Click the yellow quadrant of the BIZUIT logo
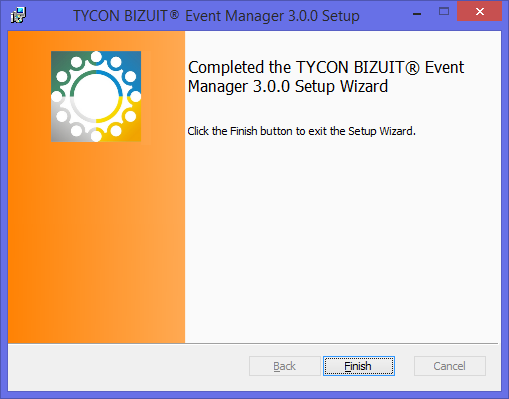 [128, 128]
